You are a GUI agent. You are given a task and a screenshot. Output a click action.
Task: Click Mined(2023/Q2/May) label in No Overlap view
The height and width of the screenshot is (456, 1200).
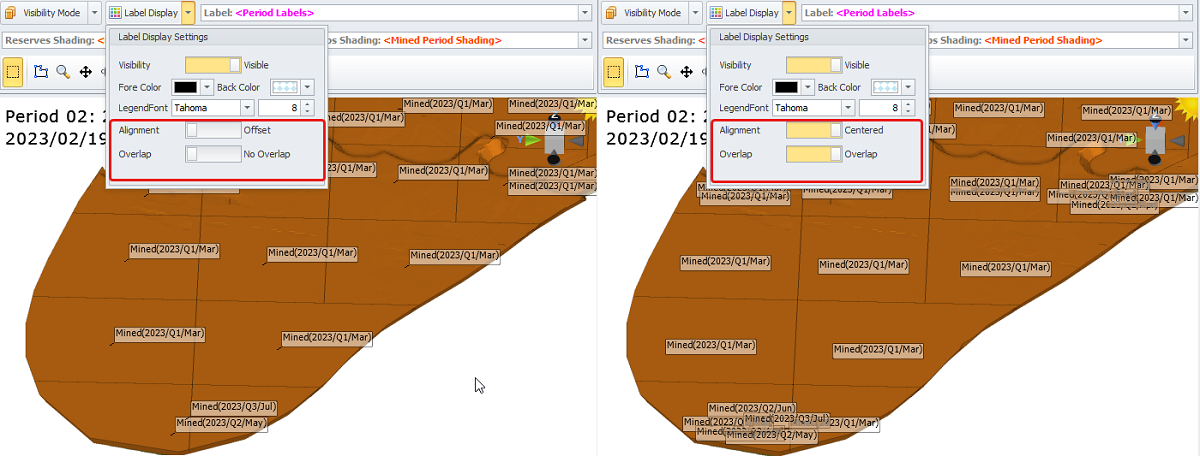click(x=223, y=423)
